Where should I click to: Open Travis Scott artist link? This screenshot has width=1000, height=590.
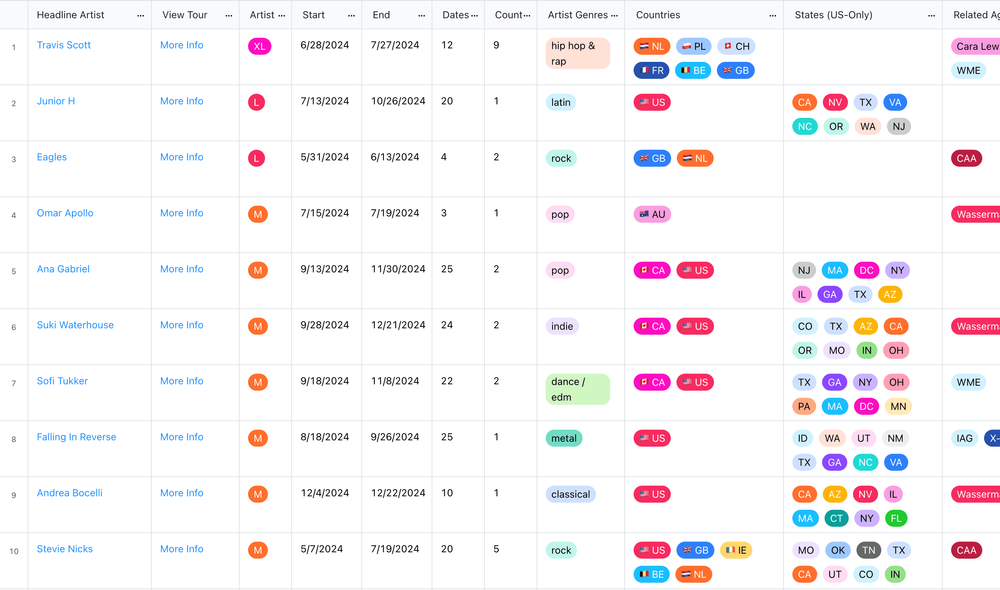pyautogui.click(x=64, y=45)
